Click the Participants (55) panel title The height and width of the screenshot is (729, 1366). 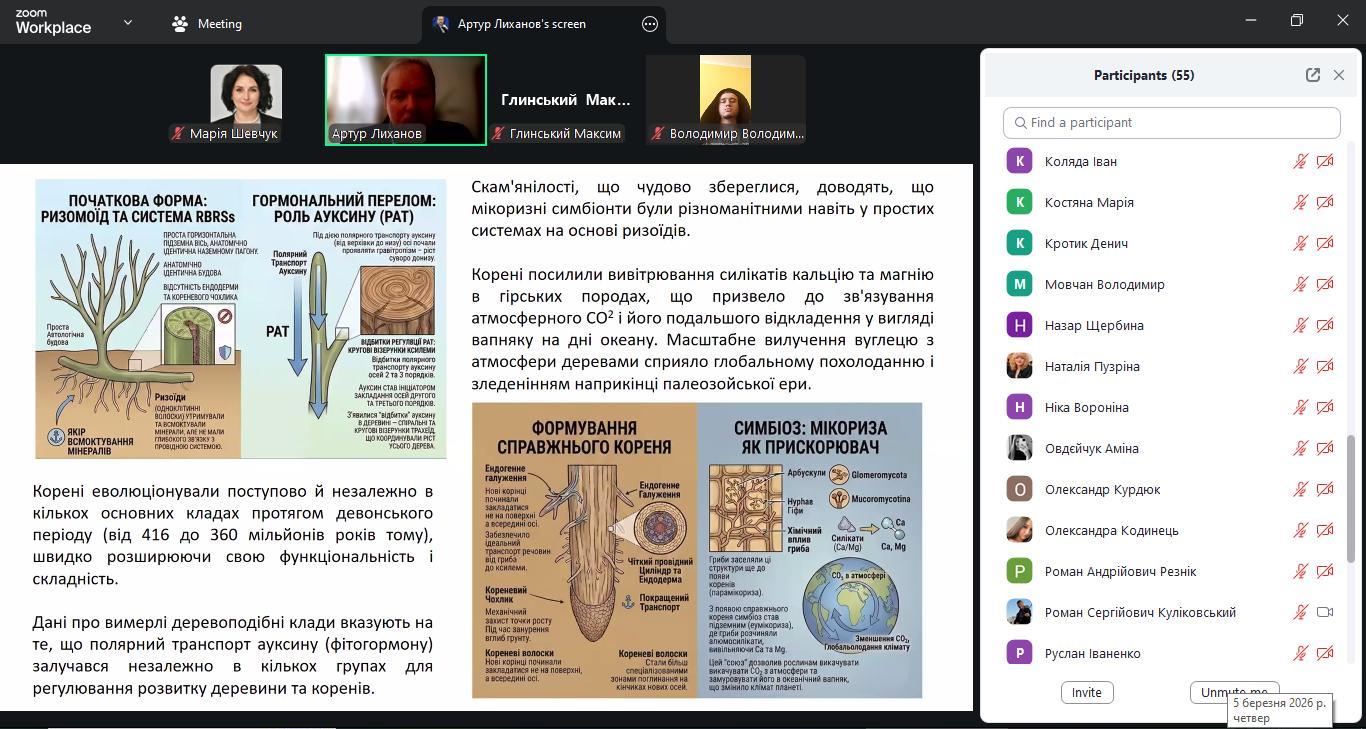coord(1144,75)
